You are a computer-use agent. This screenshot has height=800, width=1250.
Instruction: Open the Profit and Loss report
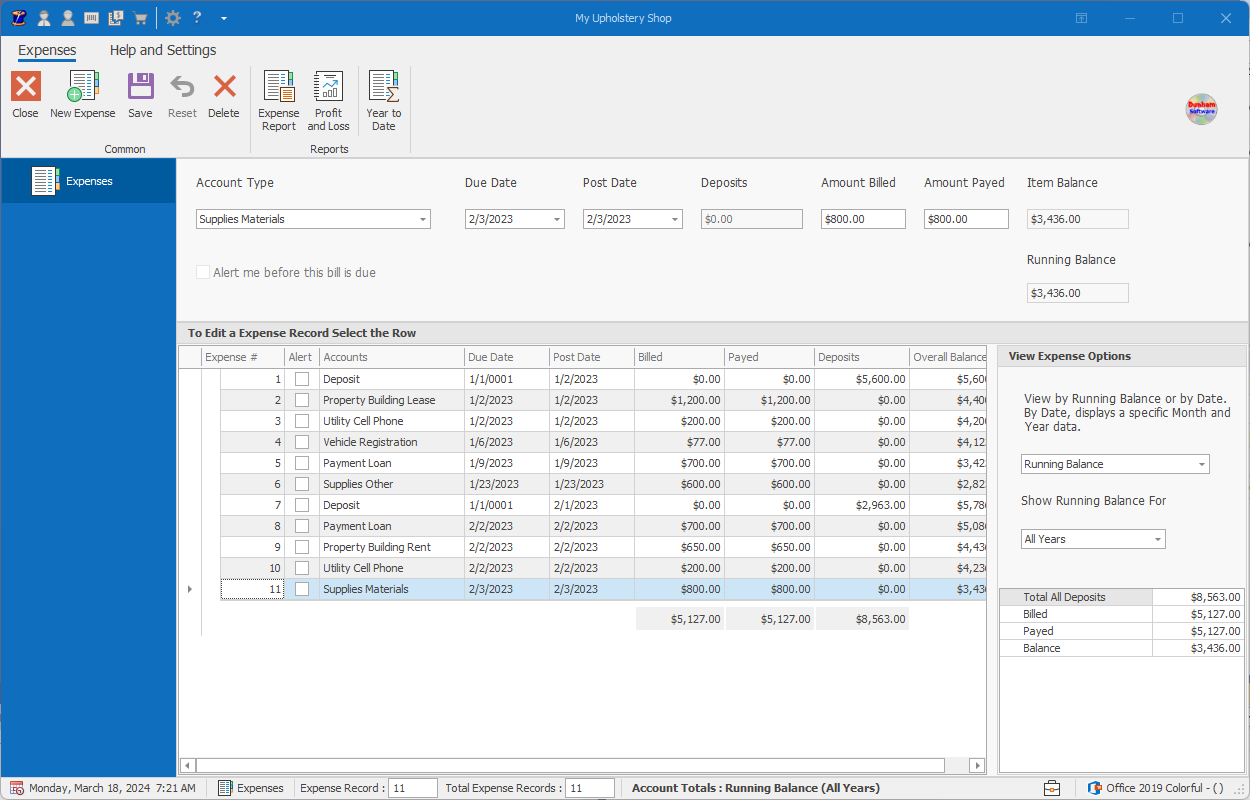click(x=328, y=97)
